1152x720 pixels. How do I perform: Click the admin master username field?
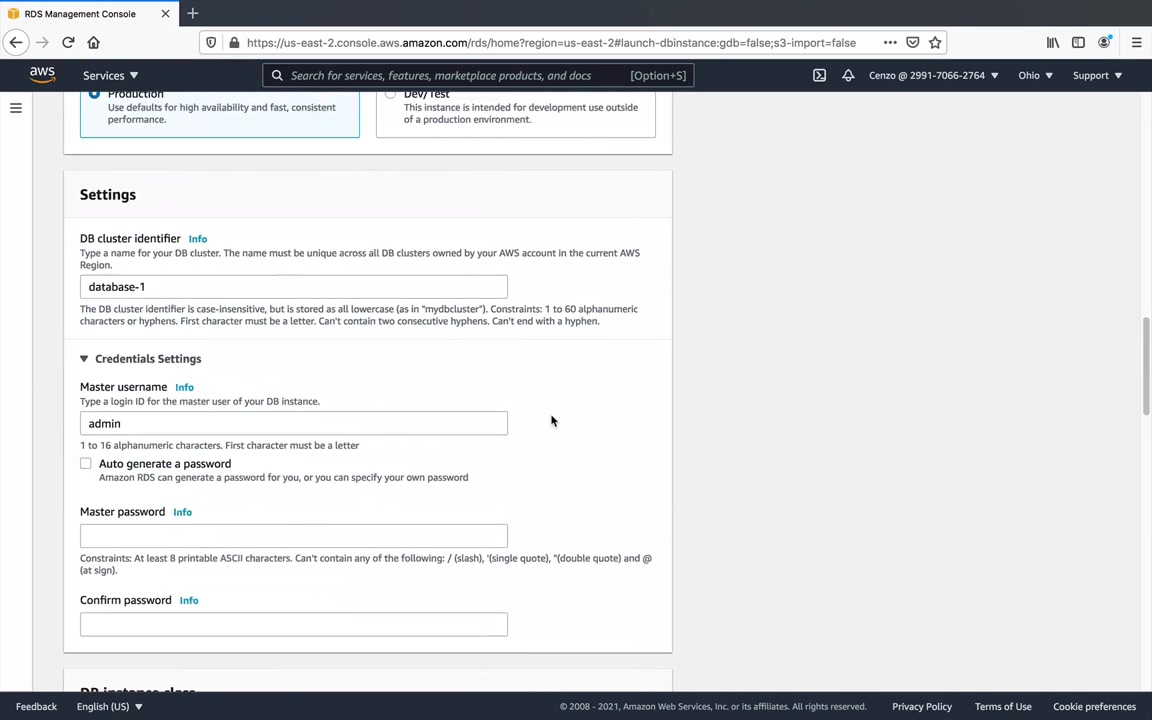[x=294, y=423]
